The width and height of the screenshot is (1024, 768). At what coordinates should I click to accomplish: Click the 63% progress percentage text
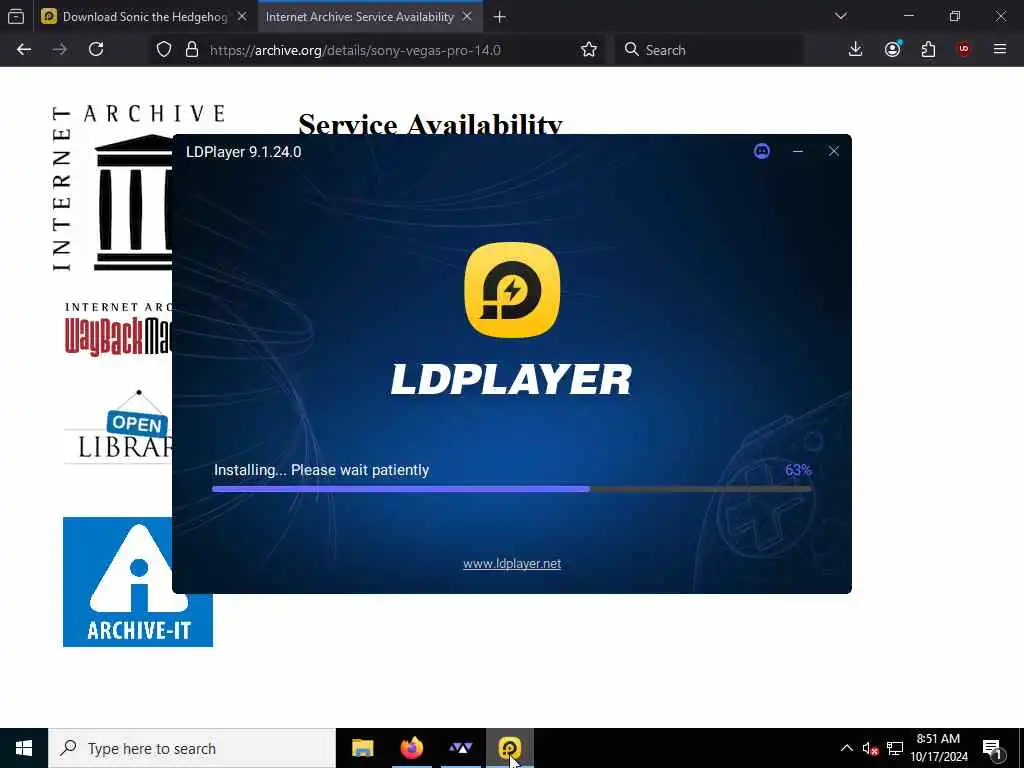coord(798,470)
